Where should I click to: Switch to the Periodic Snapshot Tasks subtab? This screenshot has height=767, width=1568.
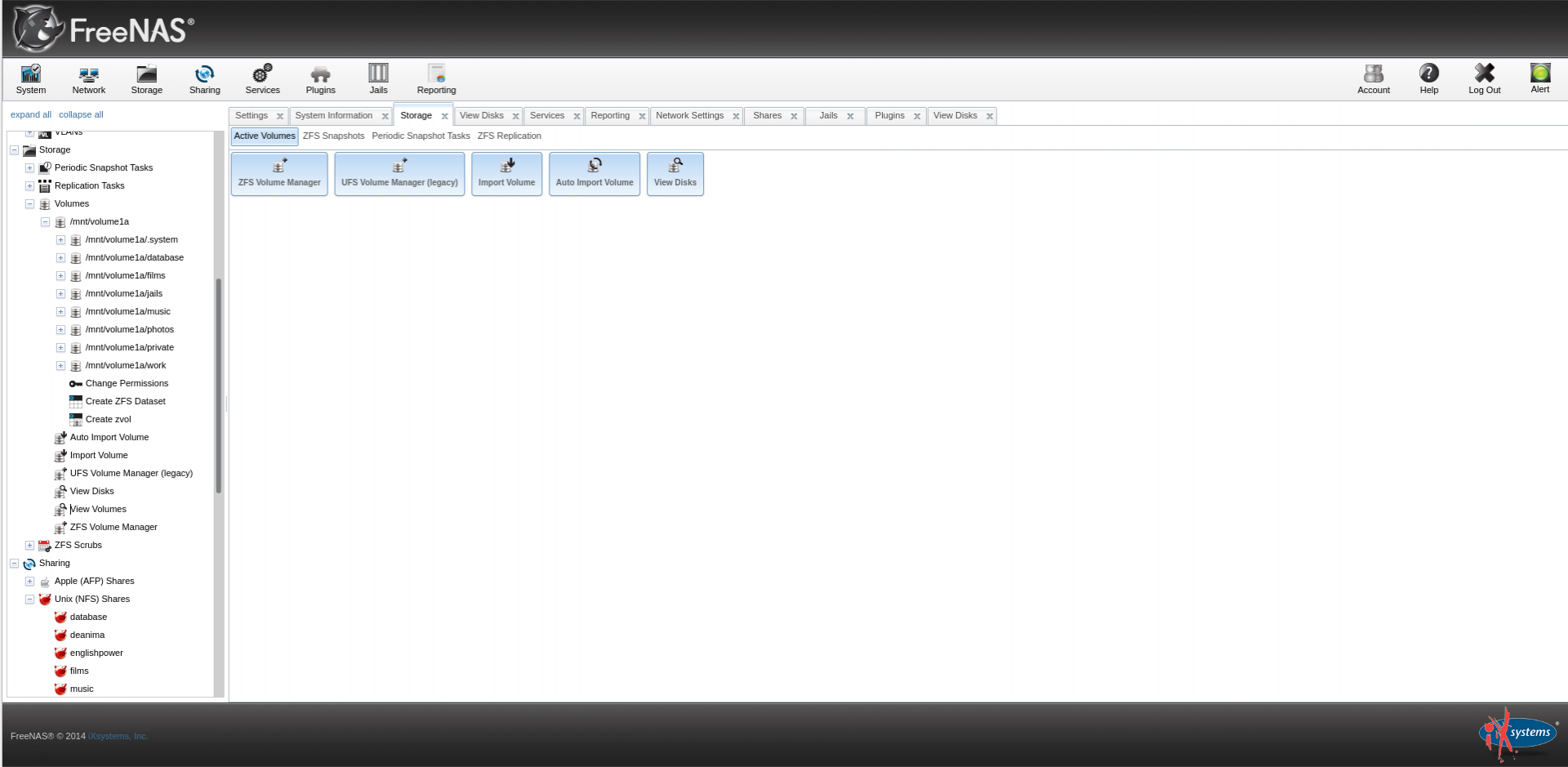pos(421,136)
